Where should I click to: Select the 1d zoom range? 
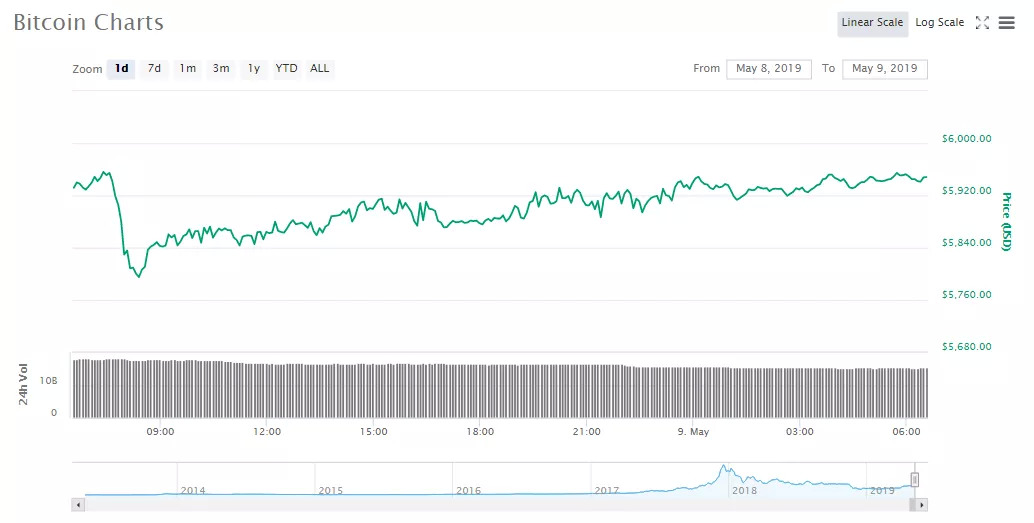pos(121,69)
